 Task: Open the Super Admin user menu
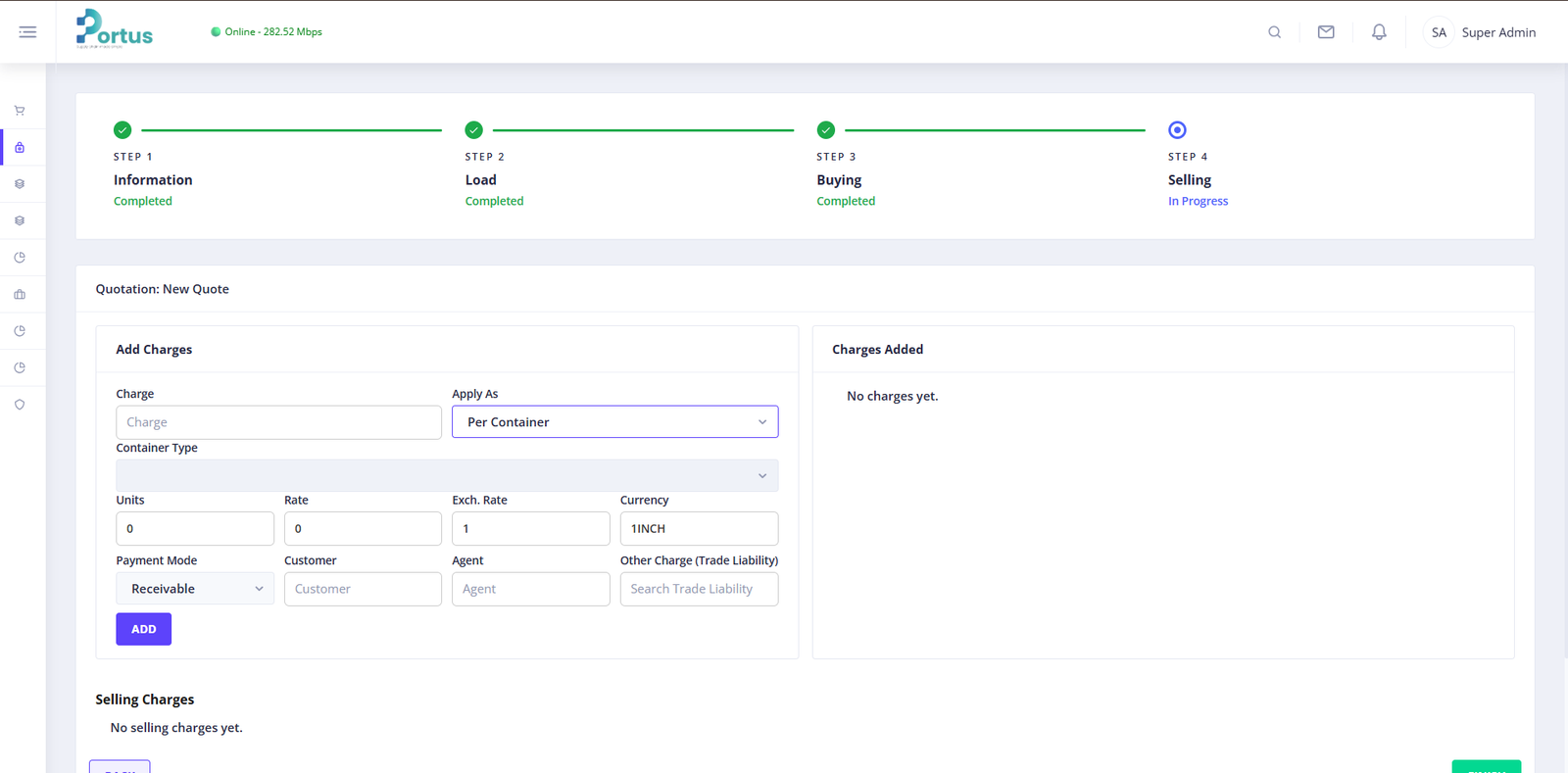1480,32
